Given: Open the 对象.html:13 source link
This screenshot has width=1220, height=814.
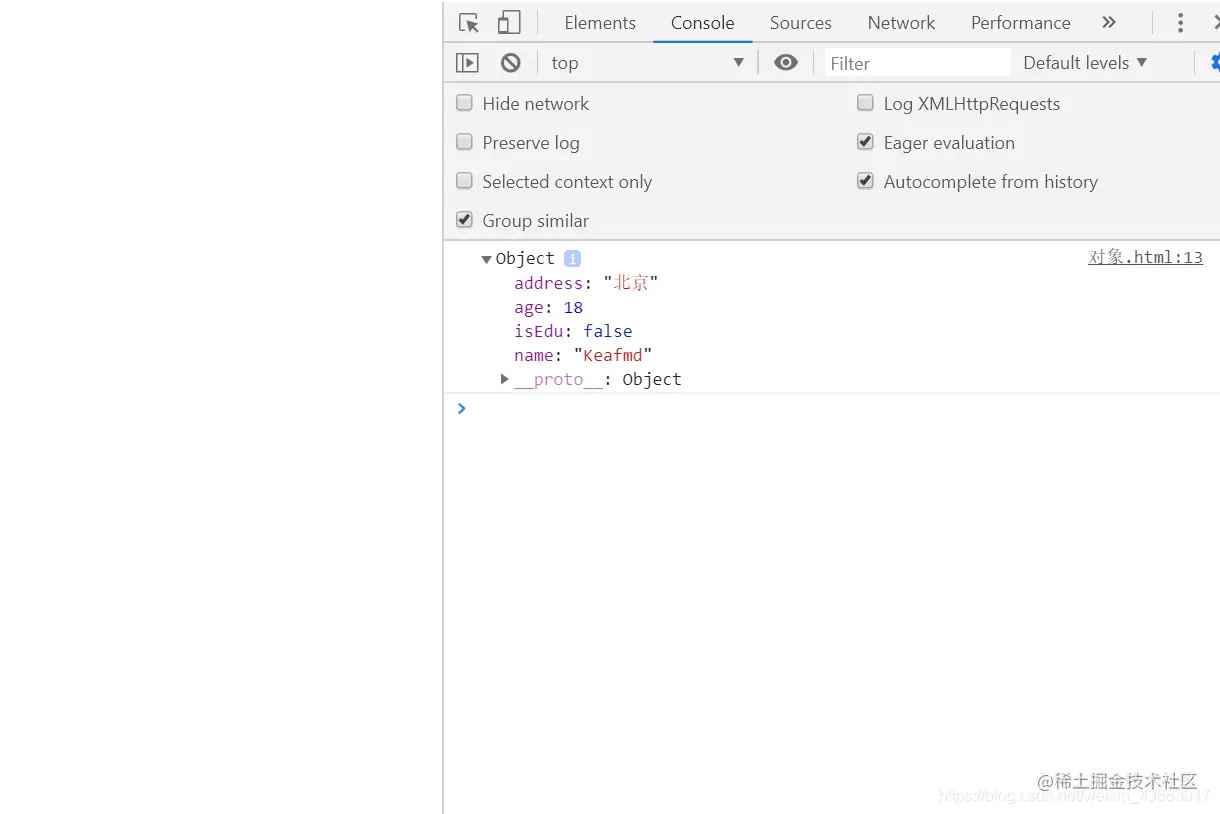Looking at the screenshot, I should pyautogui.click(x=1145, y=257).
